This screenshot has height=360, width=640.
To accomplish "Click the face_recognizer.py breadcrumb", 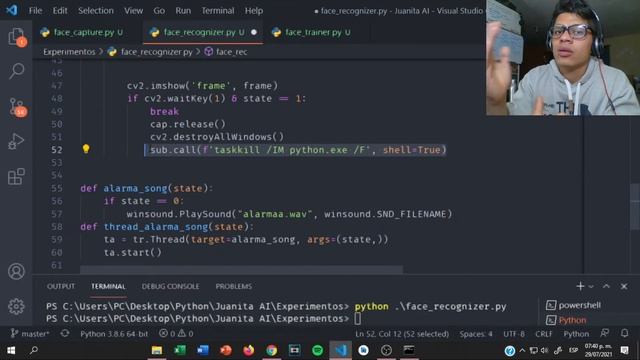I will coord(156,52).
